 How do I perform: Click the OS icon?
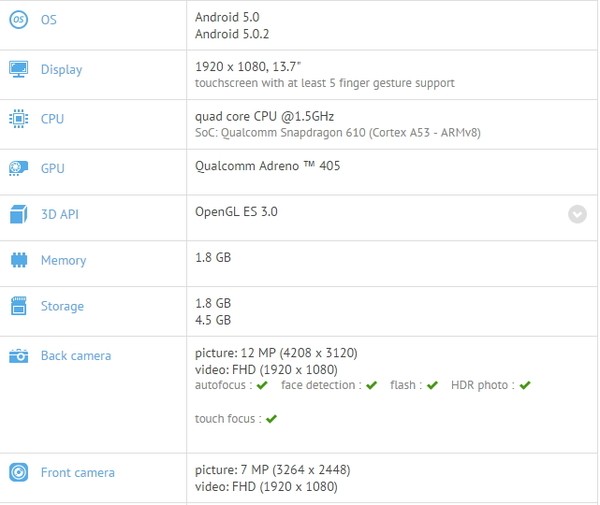pos(18,21)
